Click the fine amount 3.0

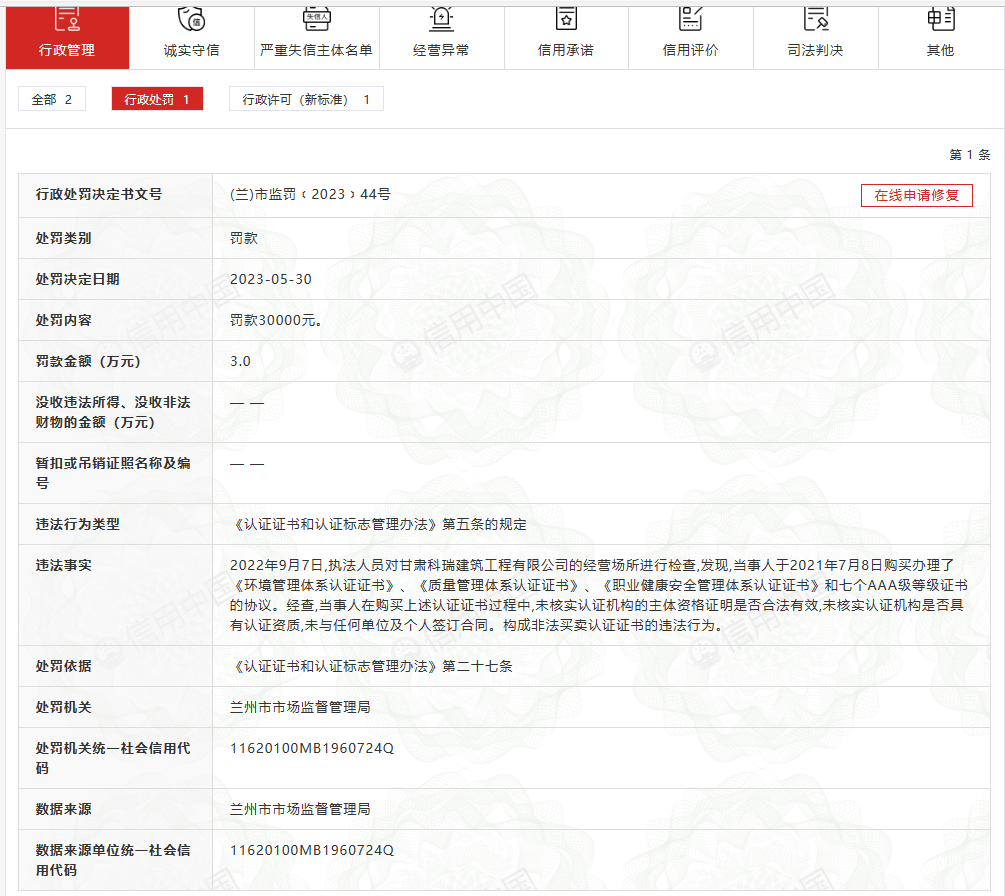pyautogui.click(x=240, y=361)
